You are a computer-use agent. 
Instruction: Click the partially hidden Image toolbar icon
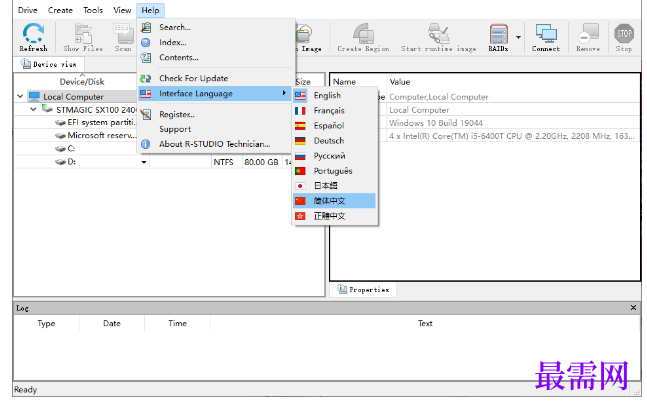point(309,37)
